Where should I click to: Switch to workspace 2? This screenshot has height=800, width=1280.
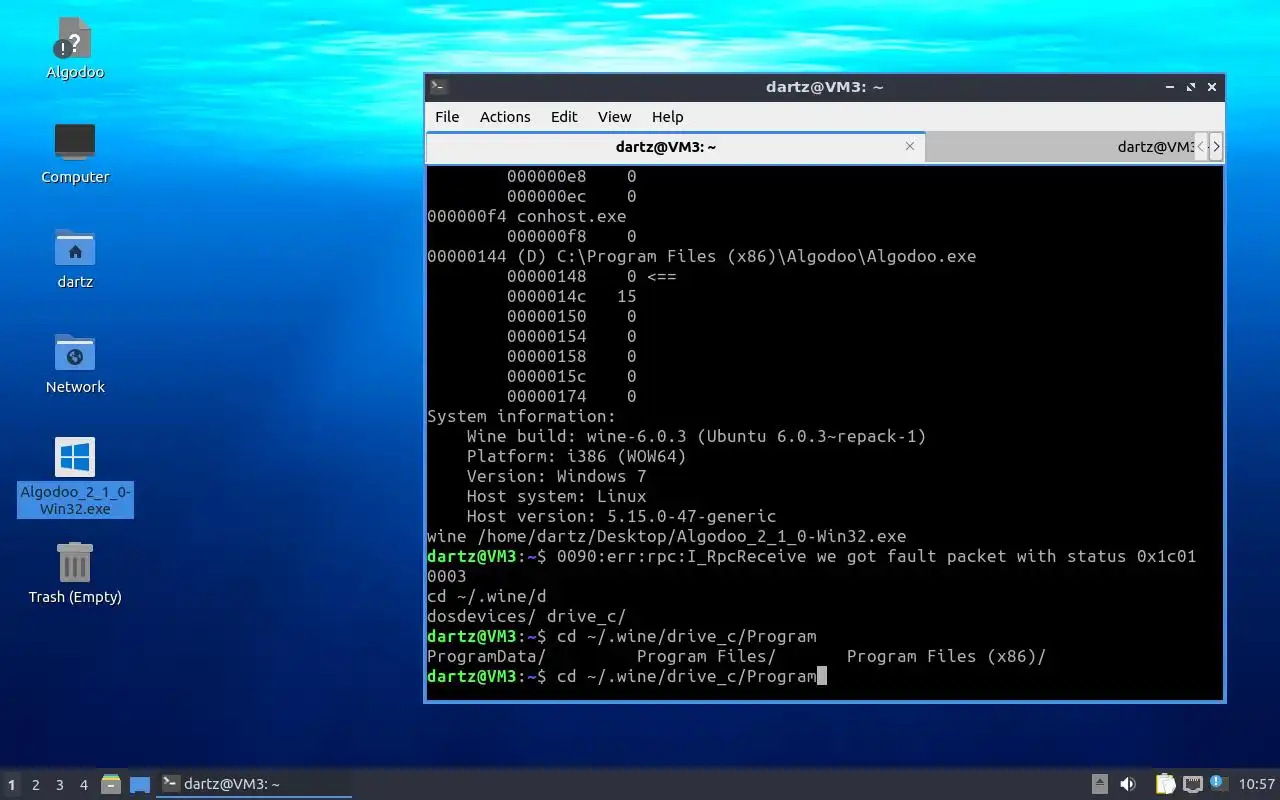36,785
